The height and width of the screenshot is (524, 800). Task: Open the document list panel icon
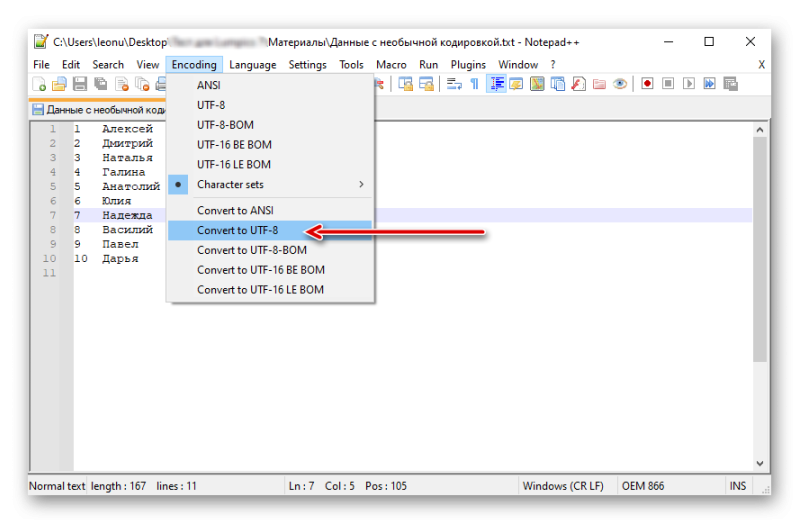(x=558, y=84)
